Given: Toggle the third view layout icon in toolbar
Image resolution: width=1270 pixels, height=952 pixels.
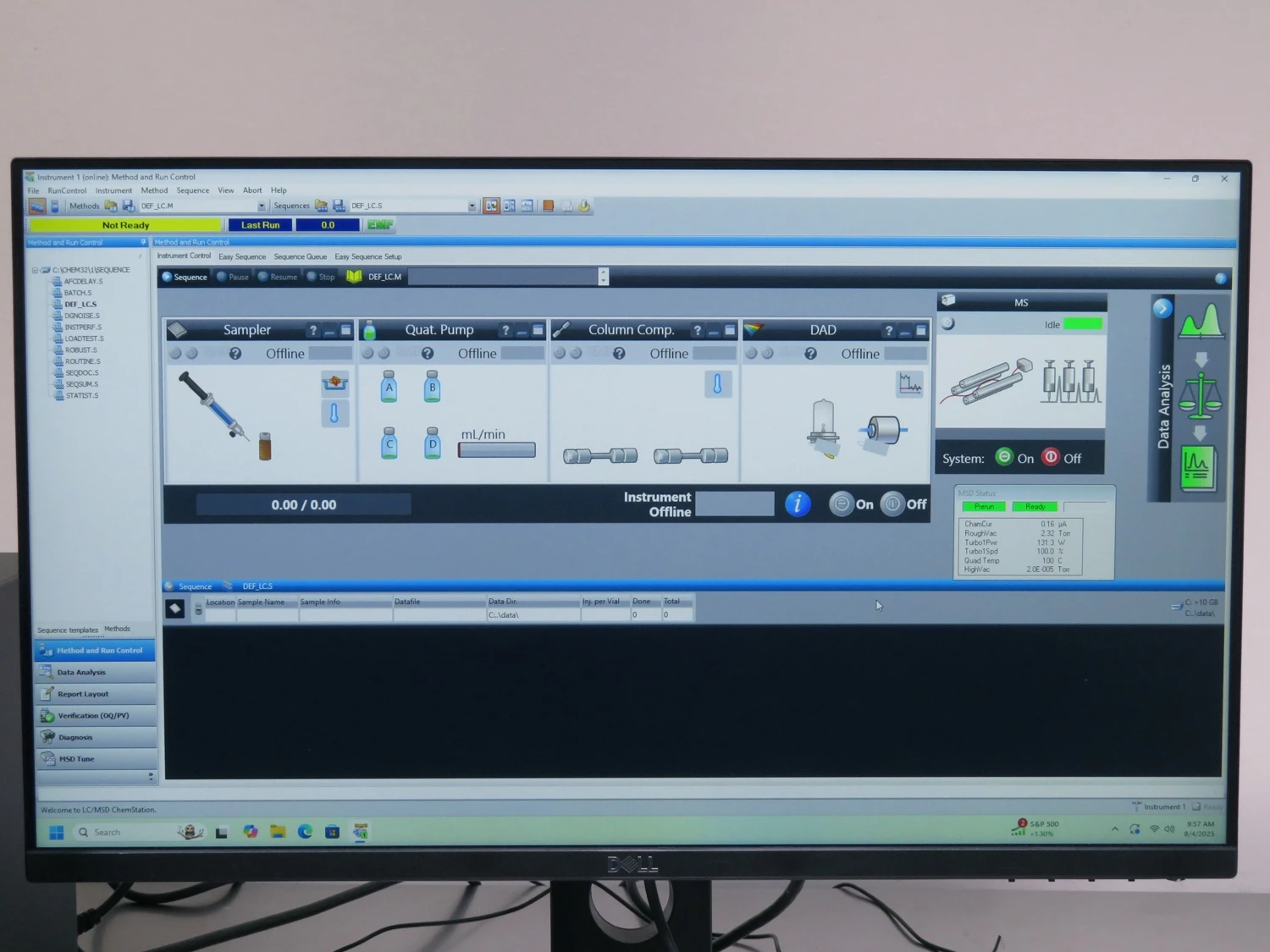Looking at the screenshot, I should (x=527, y=206).
